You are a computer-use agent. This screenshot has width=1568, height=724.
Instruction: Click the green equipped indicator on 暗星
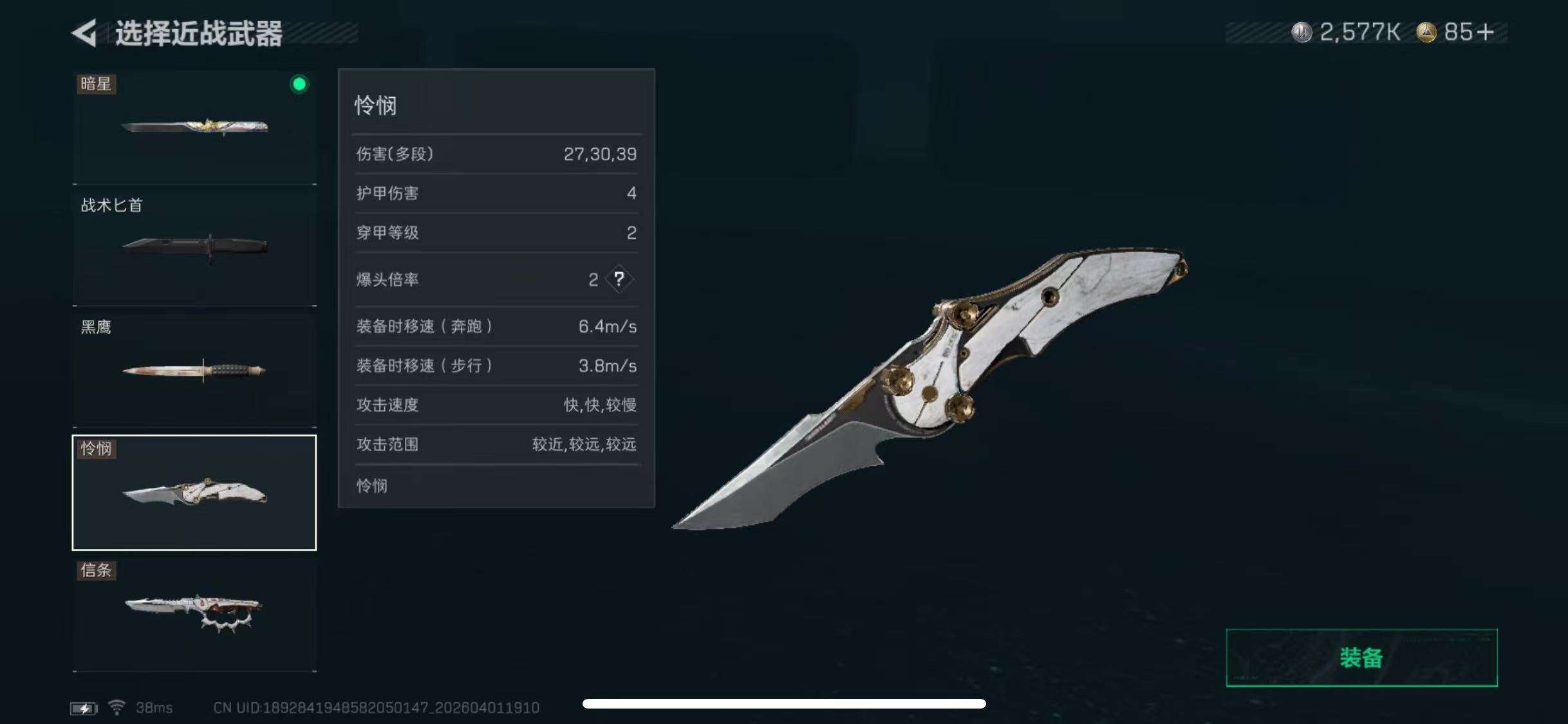point(299,84)
